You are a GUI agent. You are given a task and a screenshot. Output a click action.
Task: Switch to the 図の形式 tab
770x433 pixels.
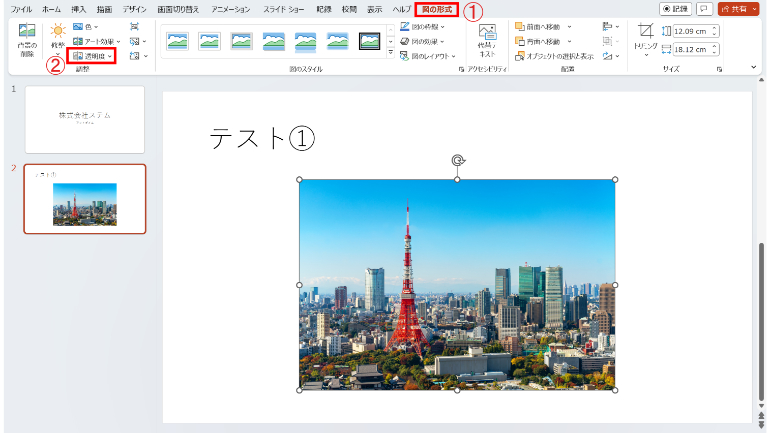(435, 8)
